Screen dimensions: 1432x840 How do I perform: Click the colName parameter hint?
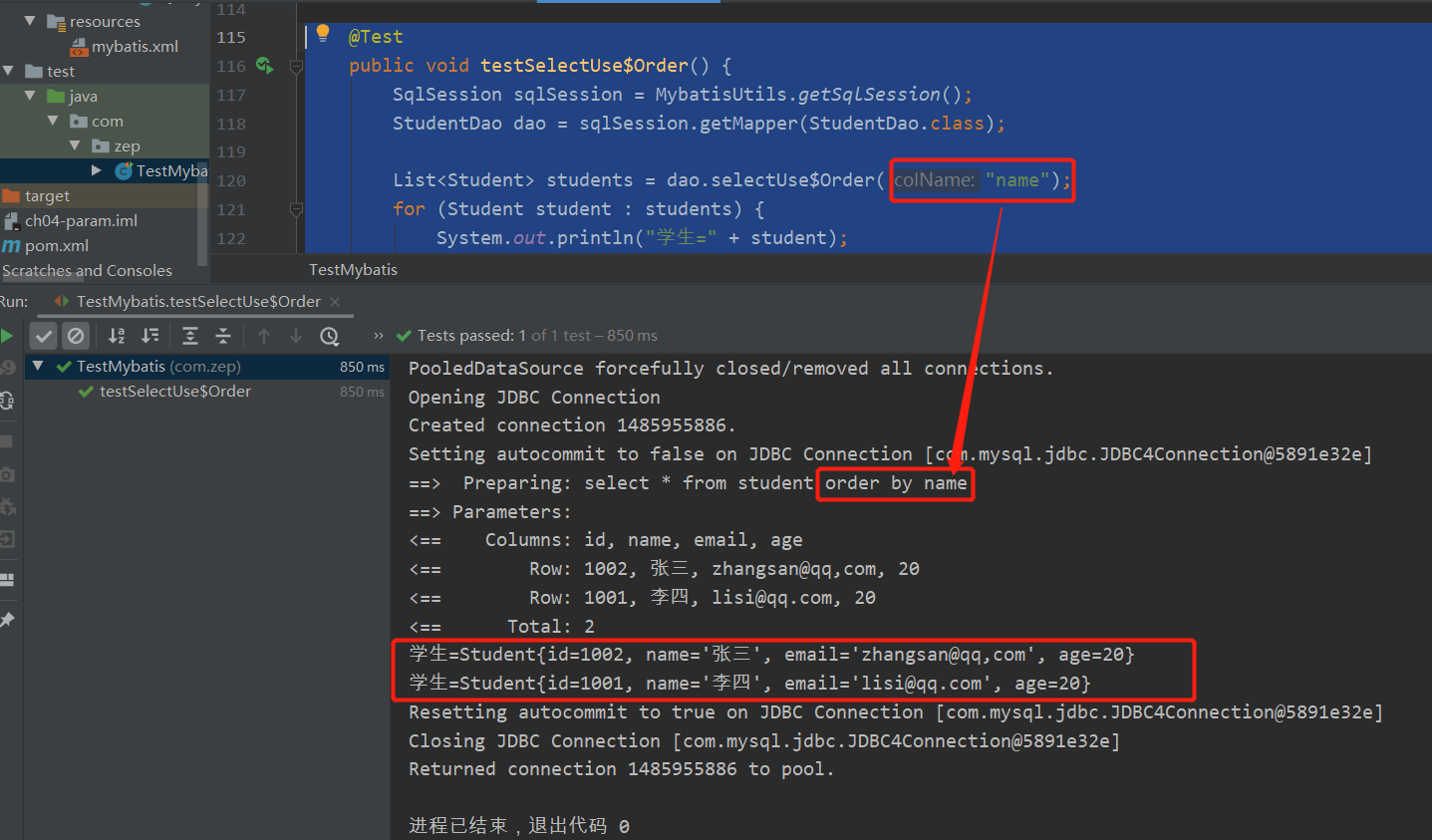[x=934, y=180]
